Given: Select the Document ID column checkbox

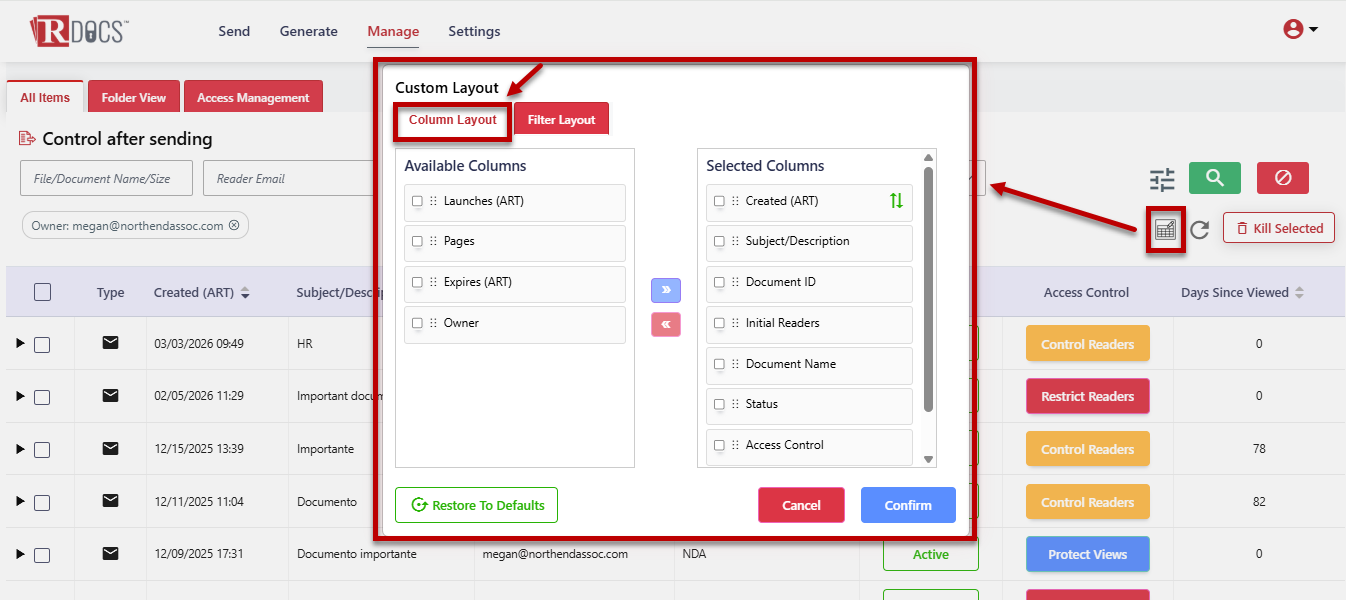Looking at the screenshot, I should tap(719, 282).
